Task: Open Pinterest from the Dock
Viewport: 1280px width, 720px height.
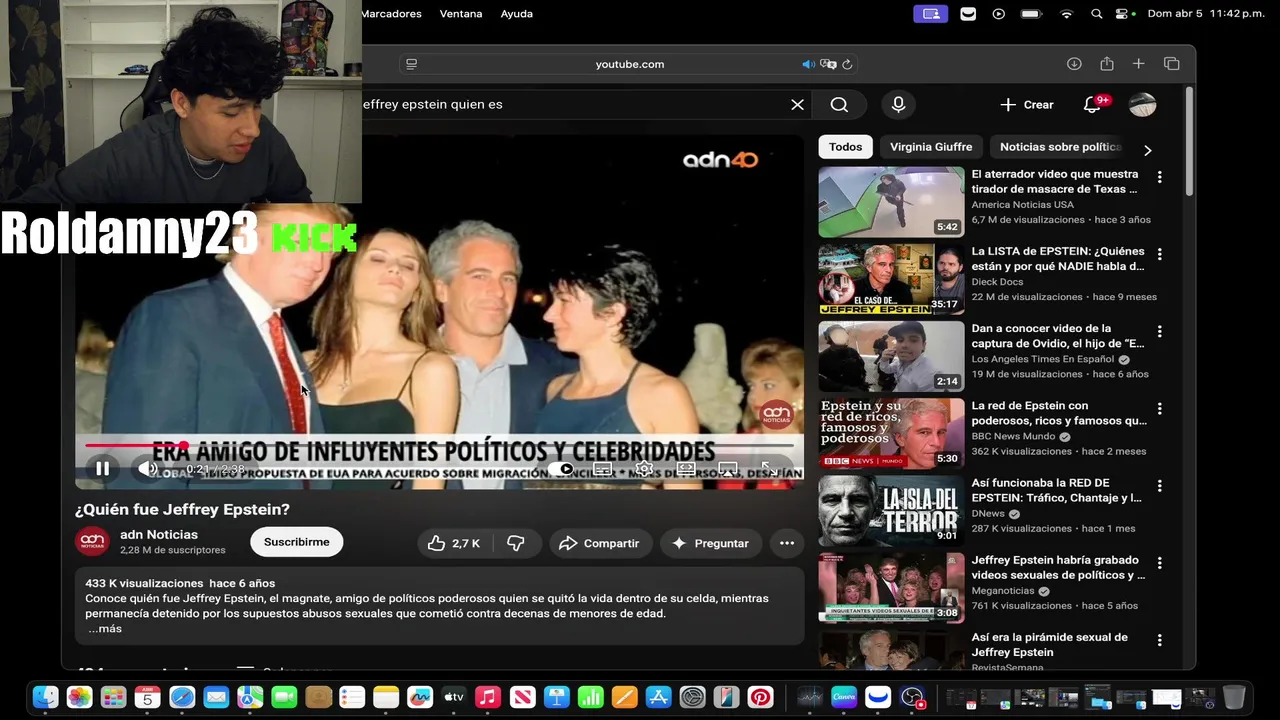Action: pyautogui.click(x=760, y=697)
